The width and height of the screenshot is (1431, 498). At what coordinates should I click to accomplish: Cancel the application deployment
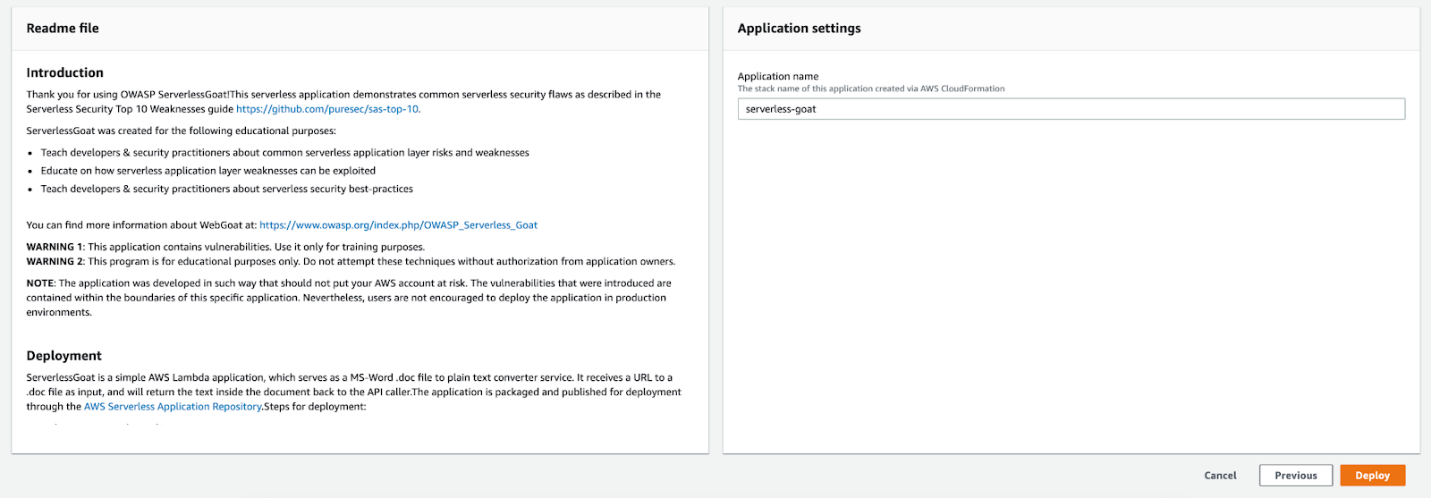(x=1220, y=476)
